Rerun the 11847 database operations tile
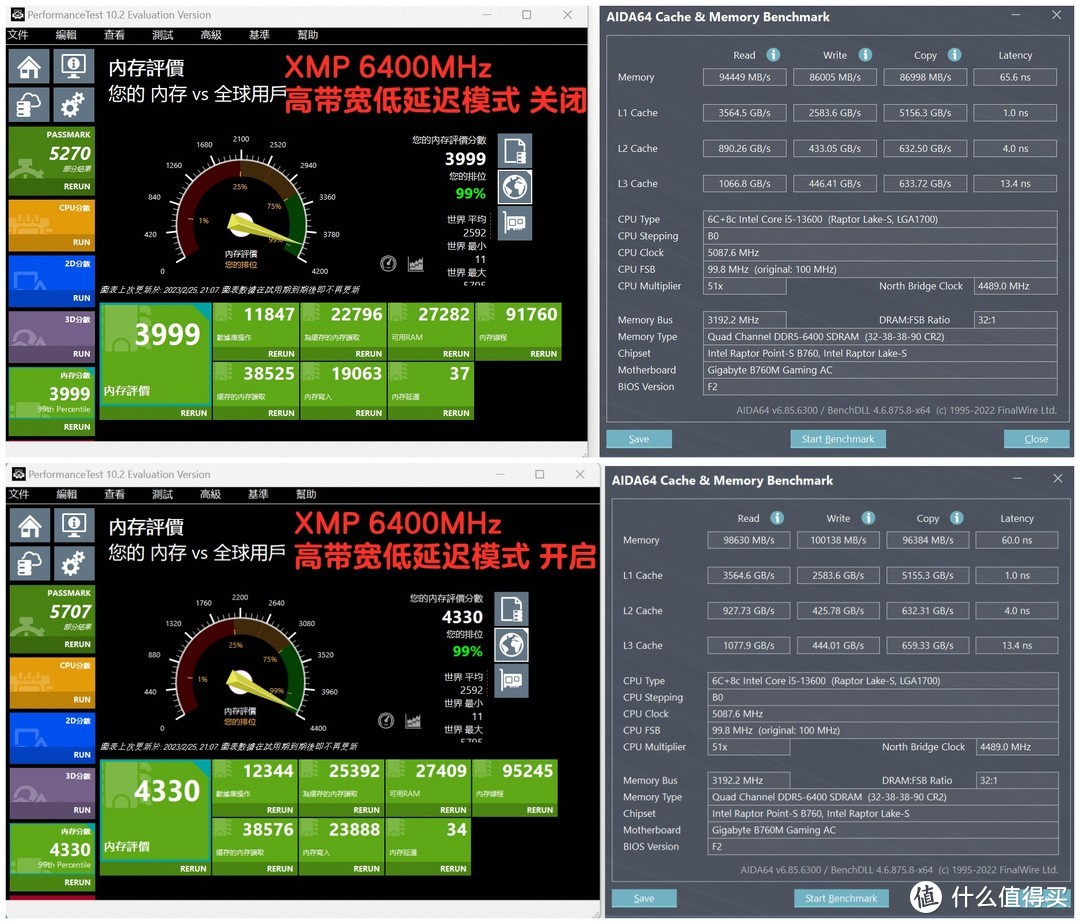Screen dimensions: 1080x924 tap(281, 354)
